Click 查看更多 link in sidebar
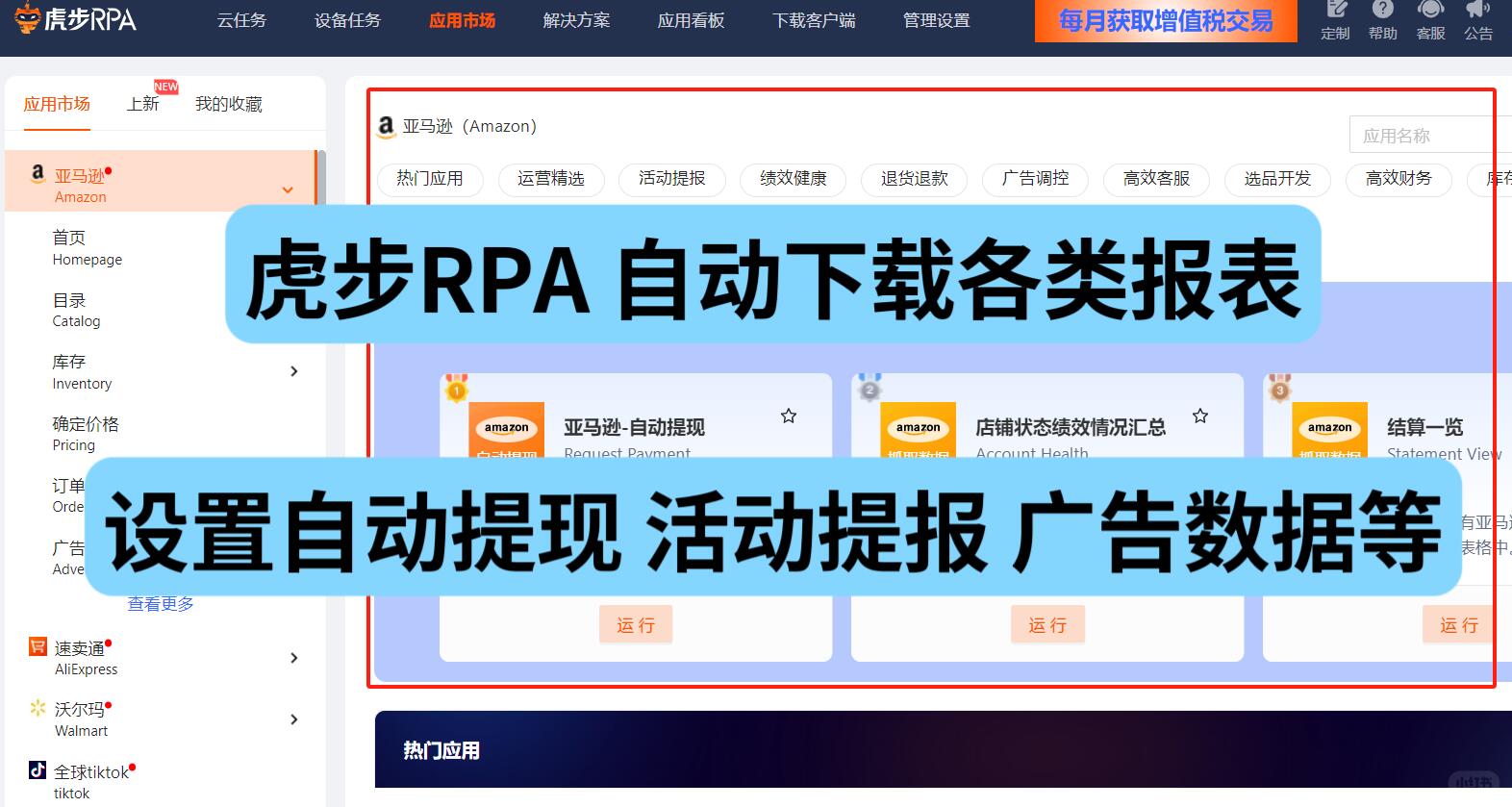Screen dimensions: 1512x807 point(161,604)
